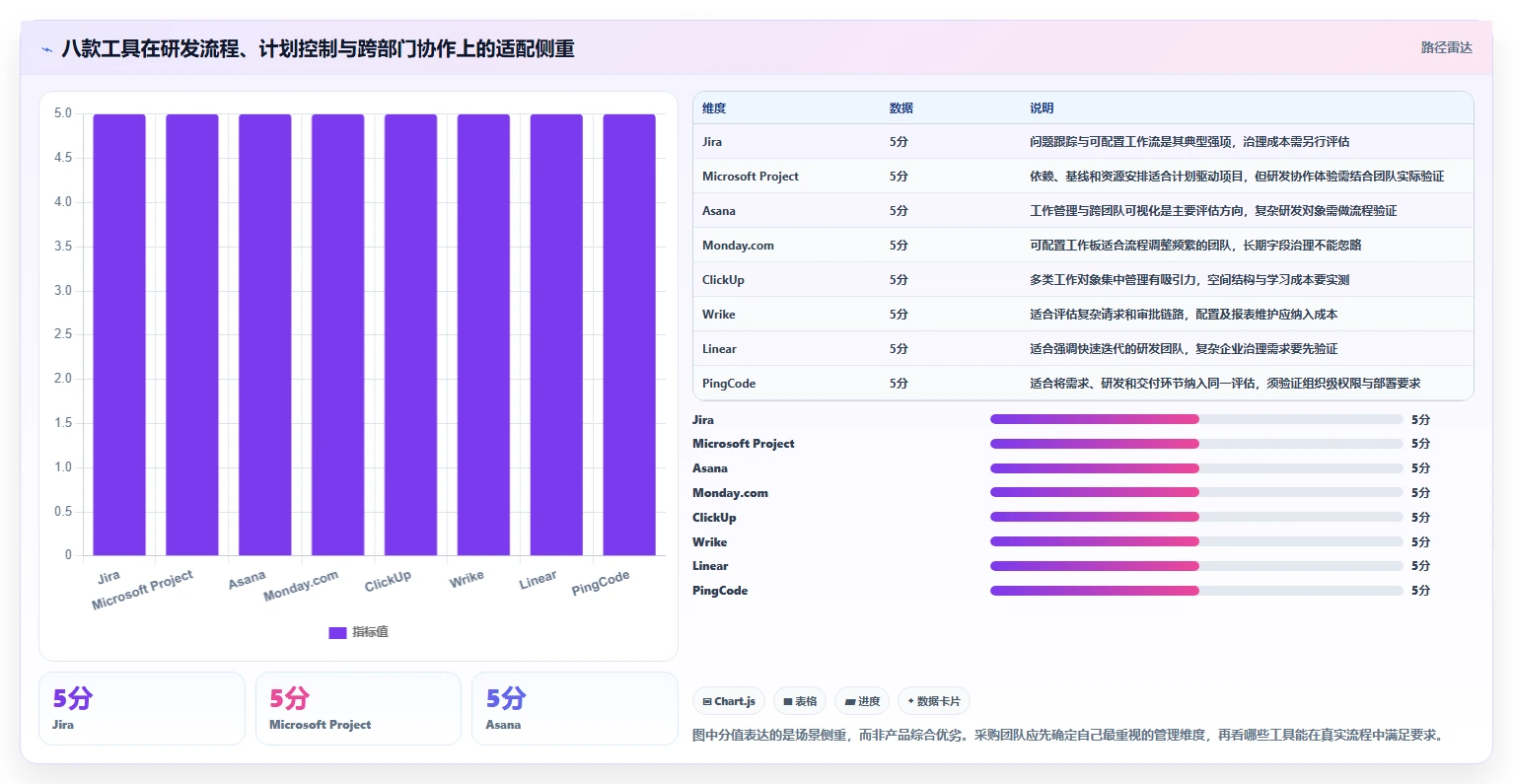Click the ClickUp progress bar

click(1196, 517)
